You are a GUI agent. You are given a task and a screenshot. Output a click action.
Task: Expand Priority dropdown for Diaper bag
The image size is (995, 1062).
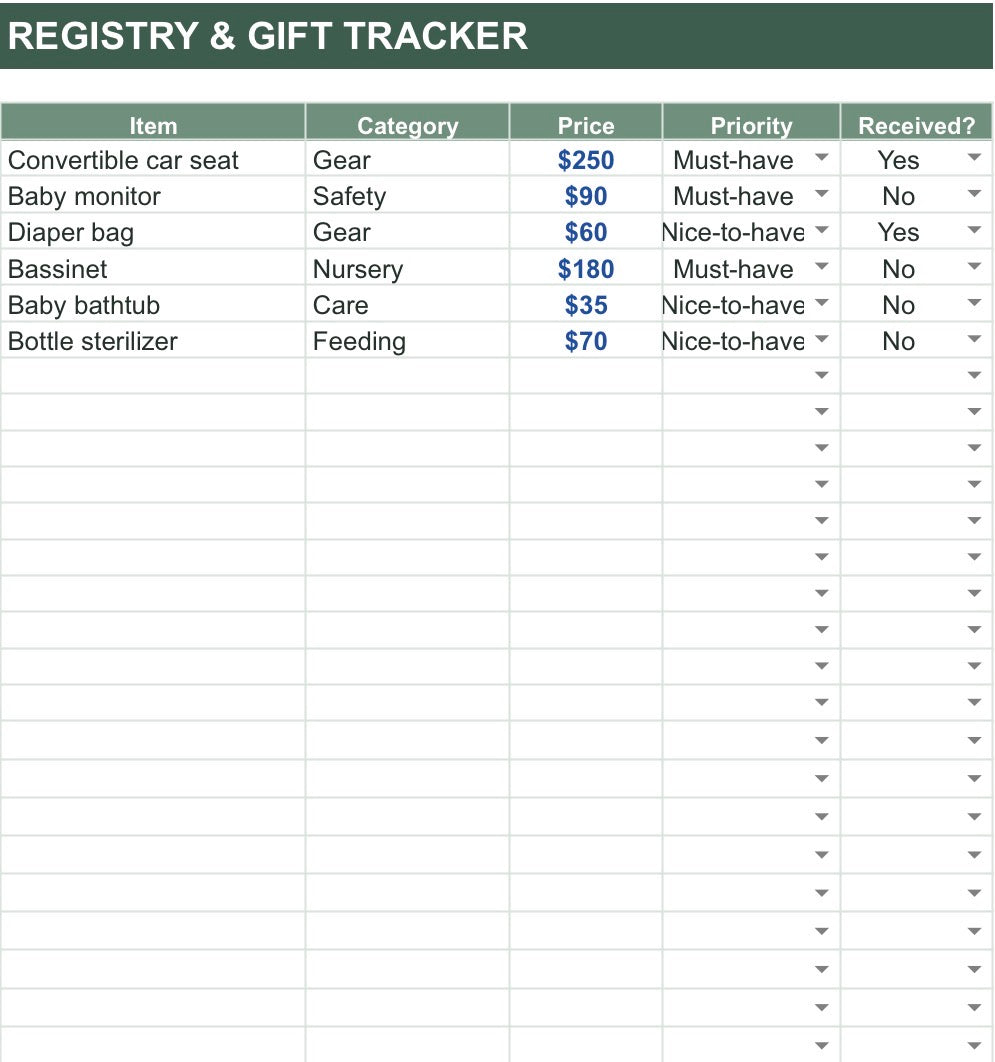click(821, 230)
